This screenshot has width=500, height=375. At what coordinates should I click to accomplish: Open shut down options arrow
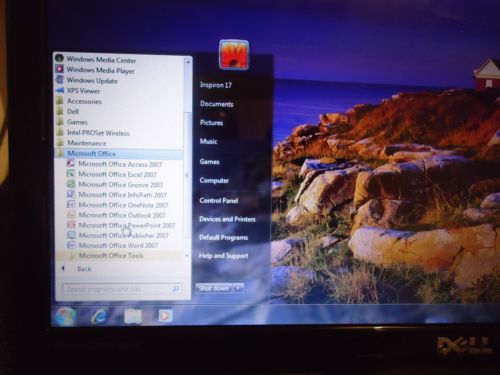click(x=238, y=288)
